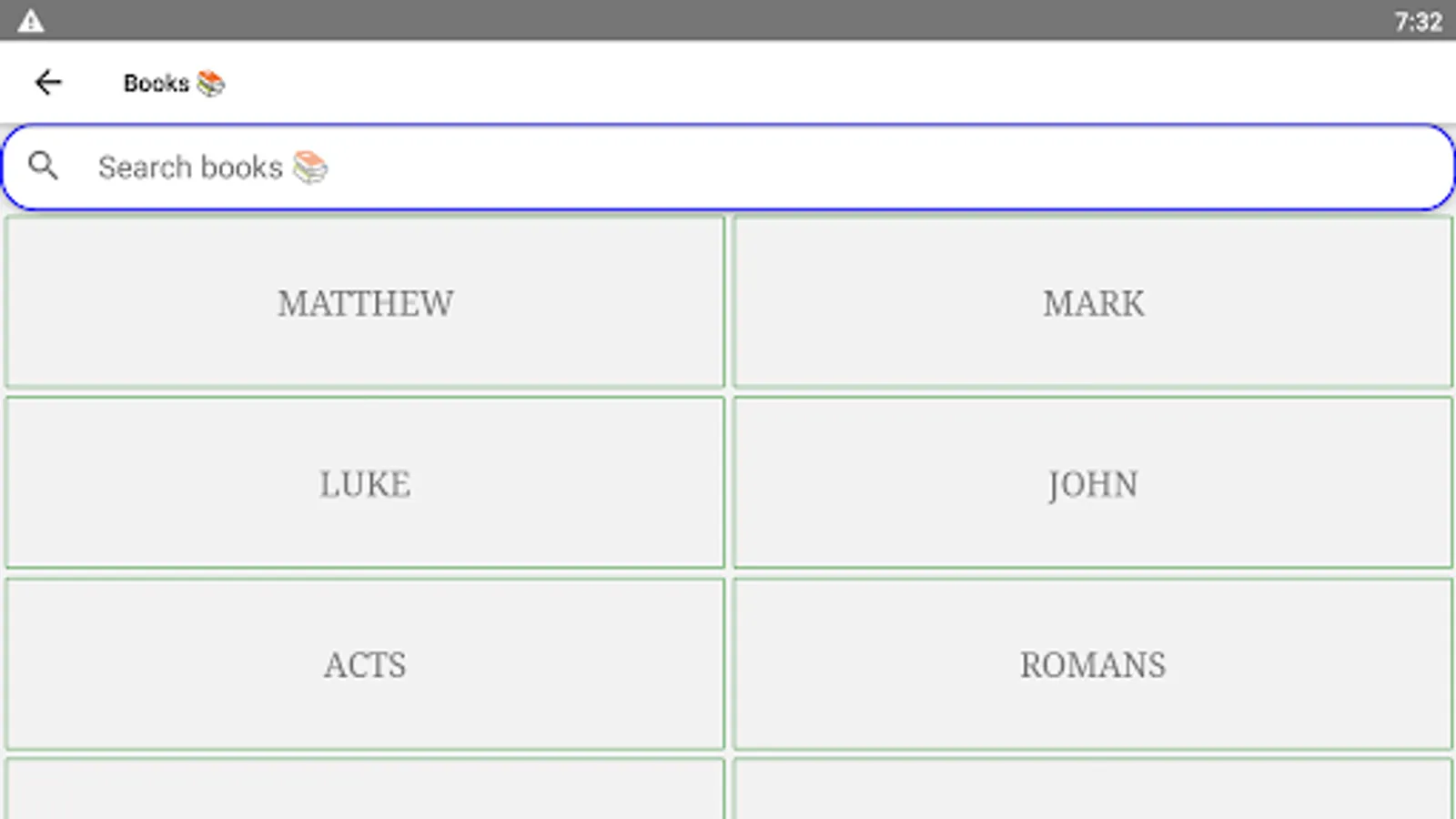The width and height of the screenshot is (1456, 819).
Task: Click the 'Search books' placeholder text
Action: (190, 167)
